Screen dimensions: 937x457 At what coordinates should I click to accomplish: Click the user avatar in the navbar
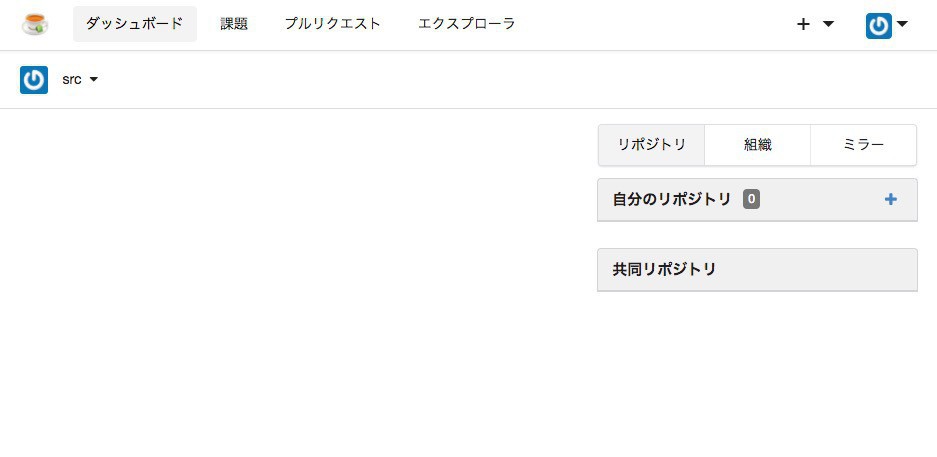879,25
